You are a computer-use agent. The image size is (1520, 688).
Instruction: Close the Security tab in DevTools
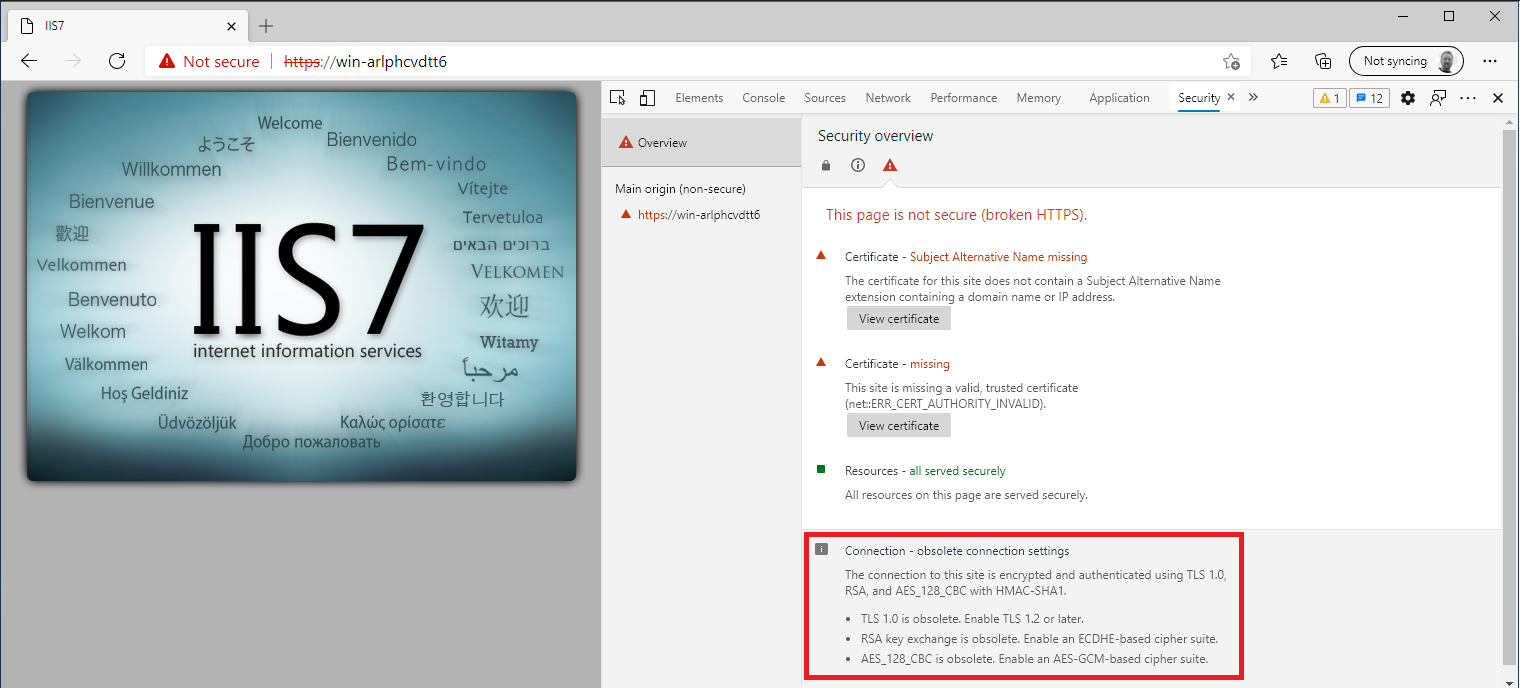1231,97
